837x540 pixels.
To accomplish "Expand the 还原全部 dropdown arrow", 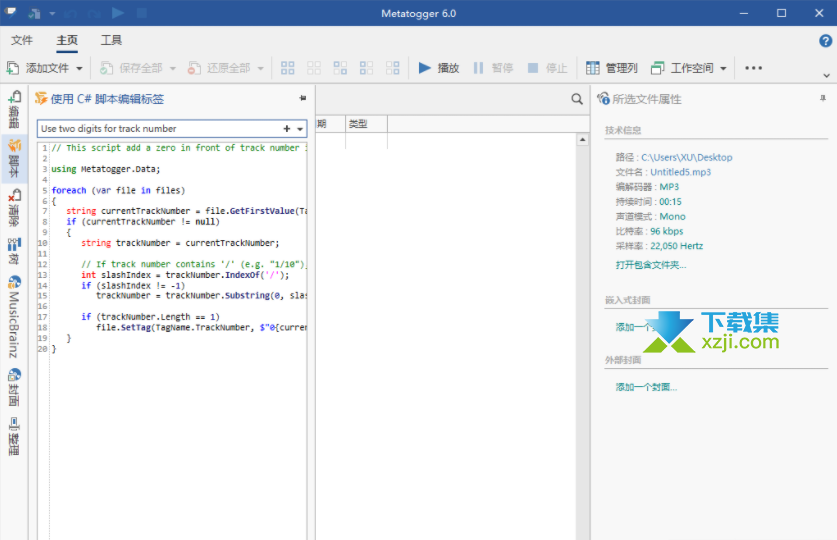I will coord(260,68).
